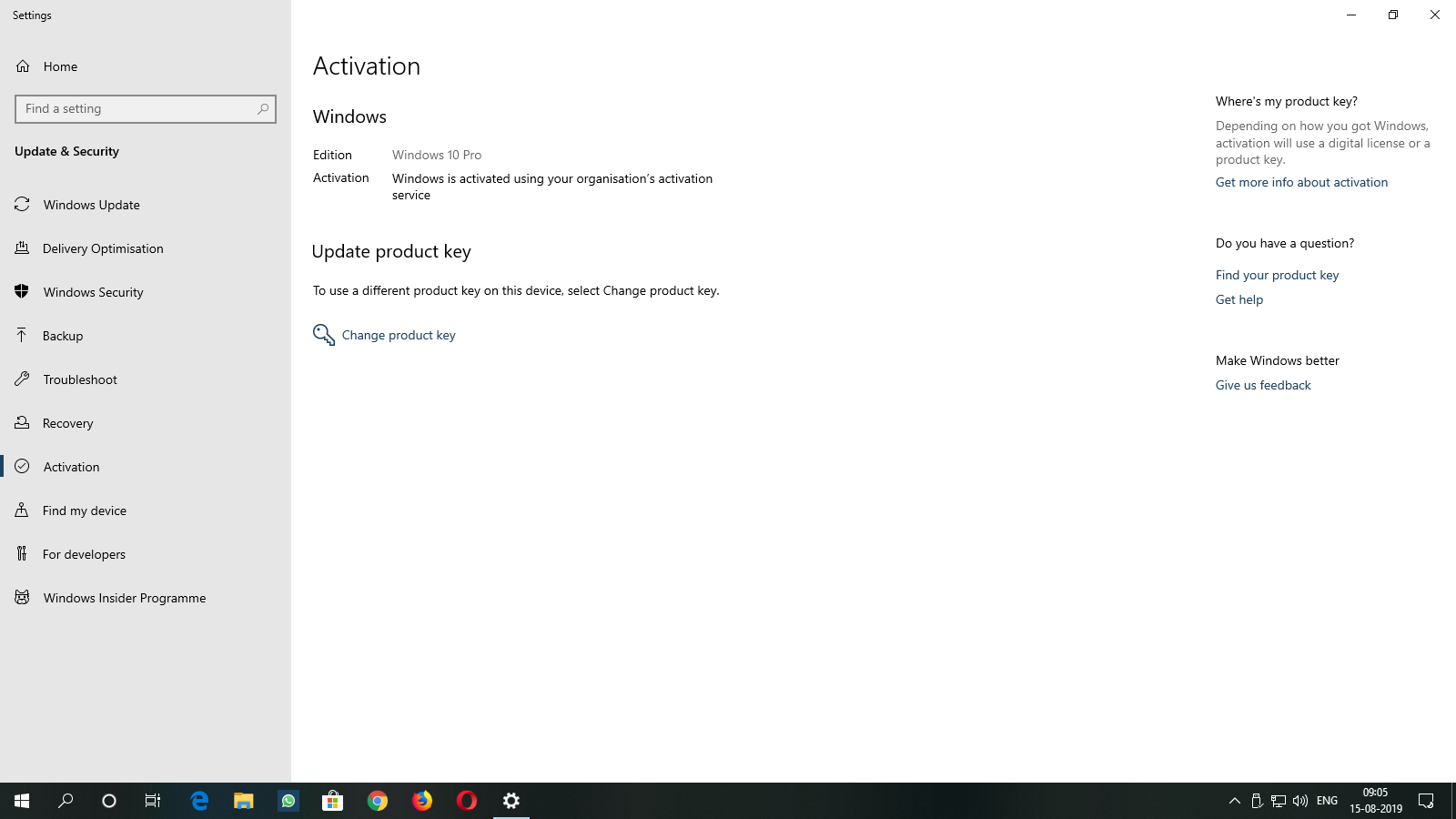Click the Windows Insider cat icon

pyautogui.click(x=22, y=597)
